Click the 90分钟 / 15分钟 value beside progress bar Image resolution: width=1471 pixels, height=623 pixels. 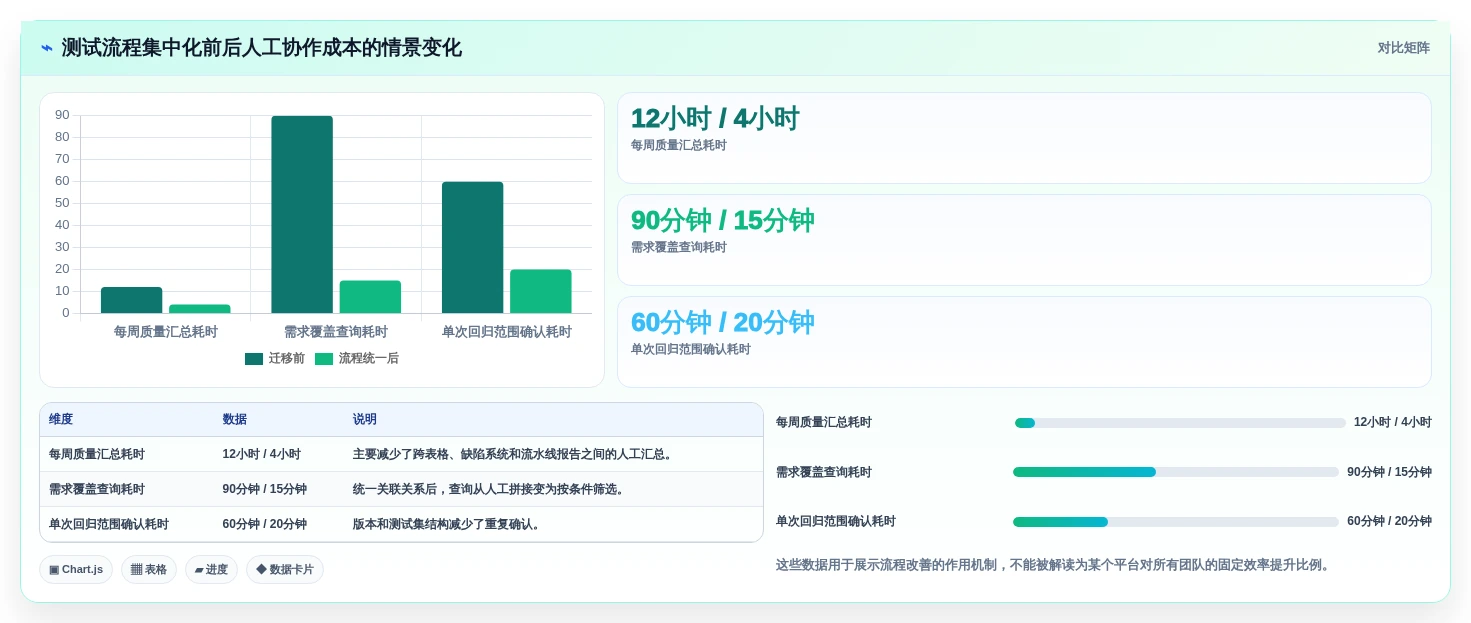[1389, 472]
